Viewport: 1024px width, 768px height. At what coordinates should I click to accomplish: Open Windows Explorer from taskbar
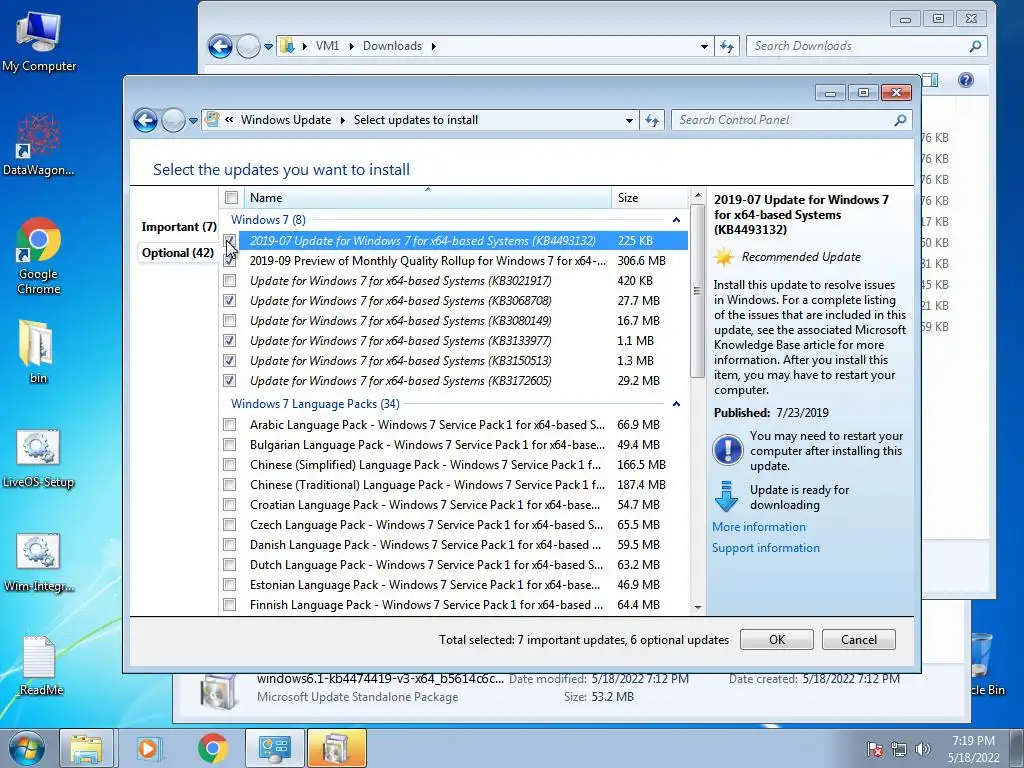click(x=87, y=749)
